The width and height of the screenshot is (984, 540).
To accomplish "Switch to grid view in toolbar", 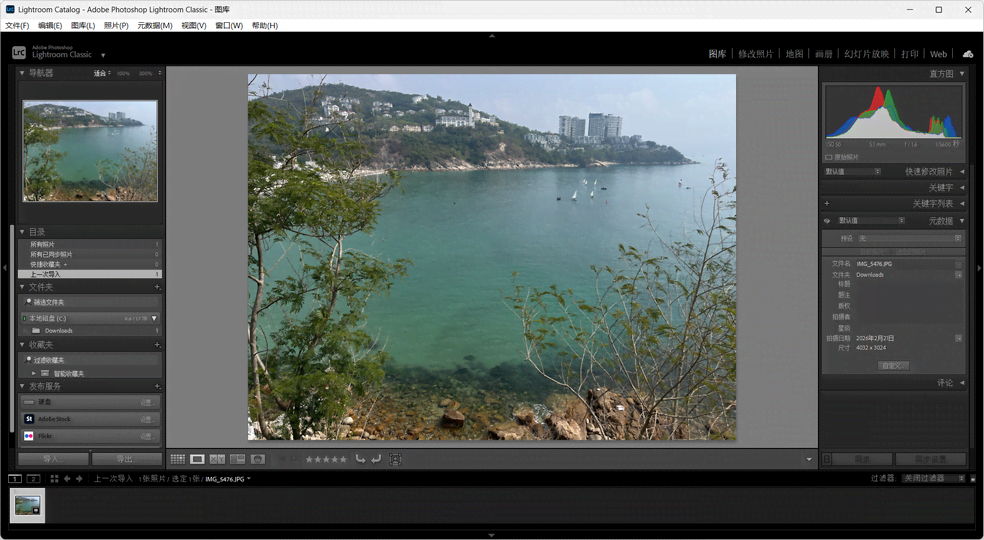I will pos(177,459).
